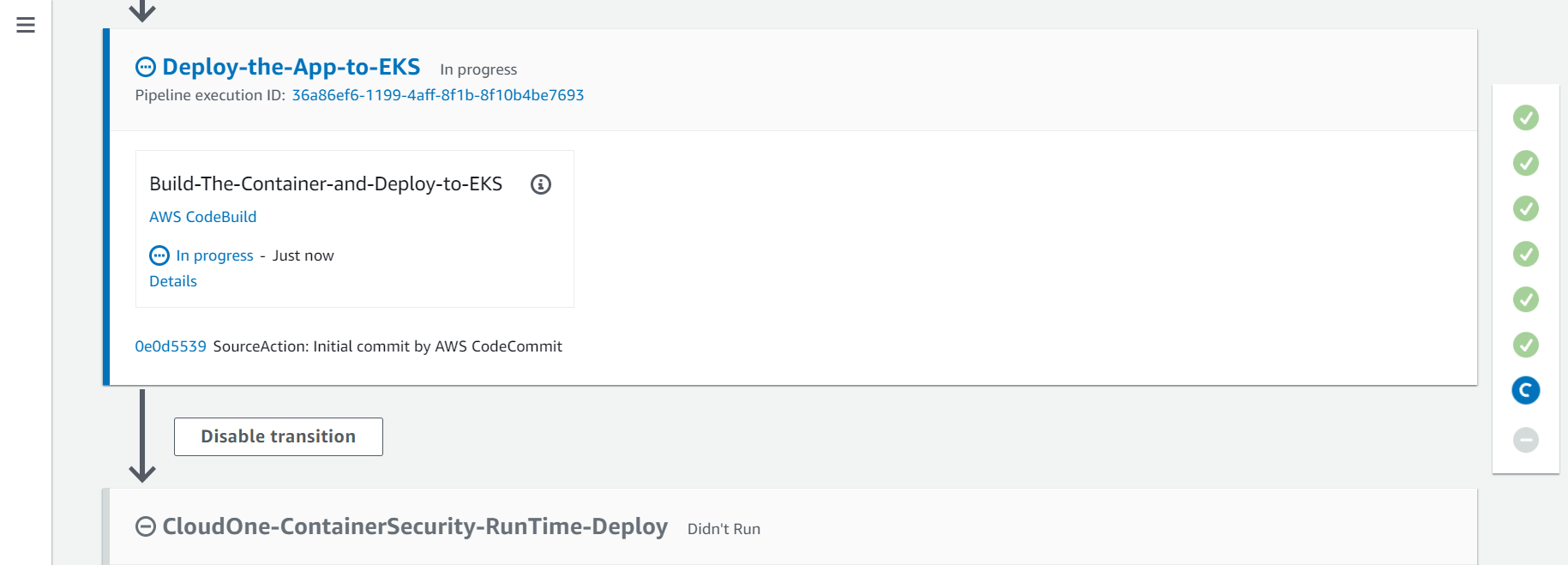Viewport: 1568px width, 565px height.
Task: Click the second green checkmark stage indicator
Action: click(x=1525, y=163)
